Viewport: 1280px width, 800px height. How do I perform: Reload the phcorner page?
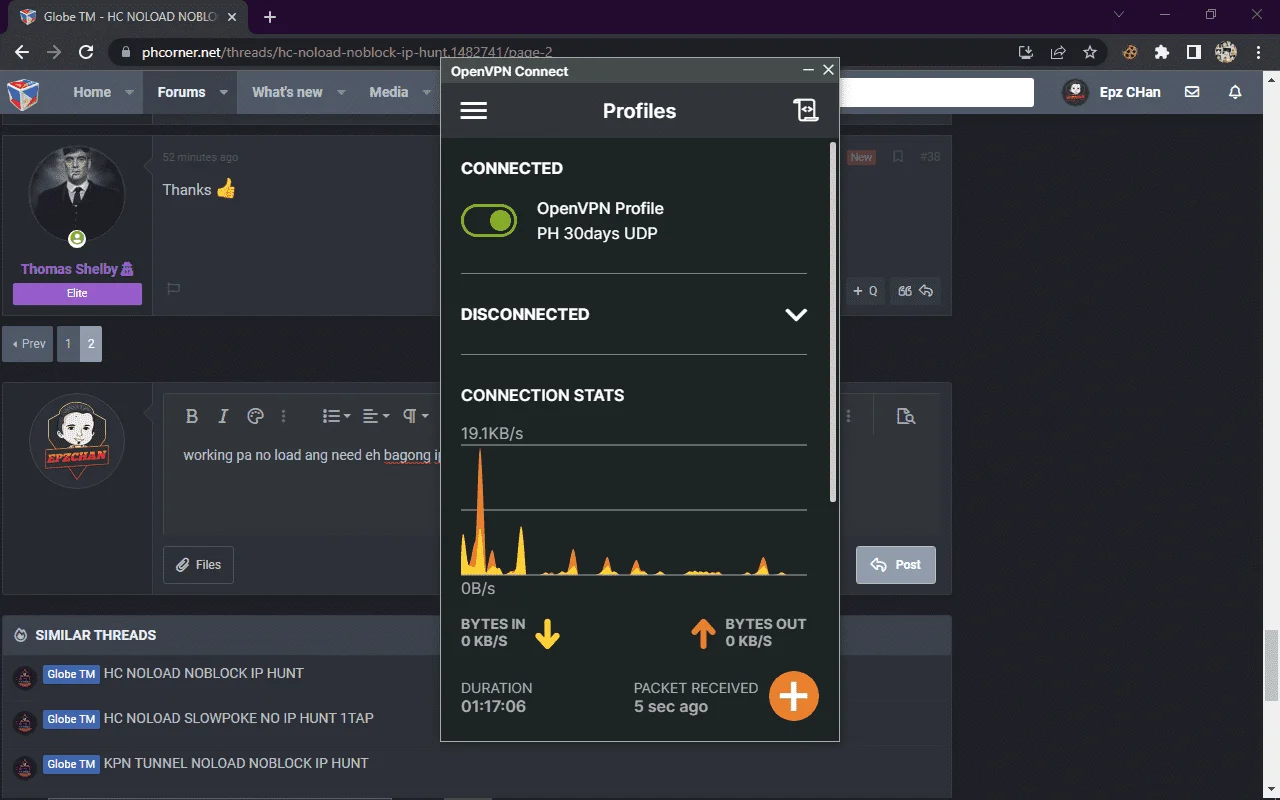(86, 52)
